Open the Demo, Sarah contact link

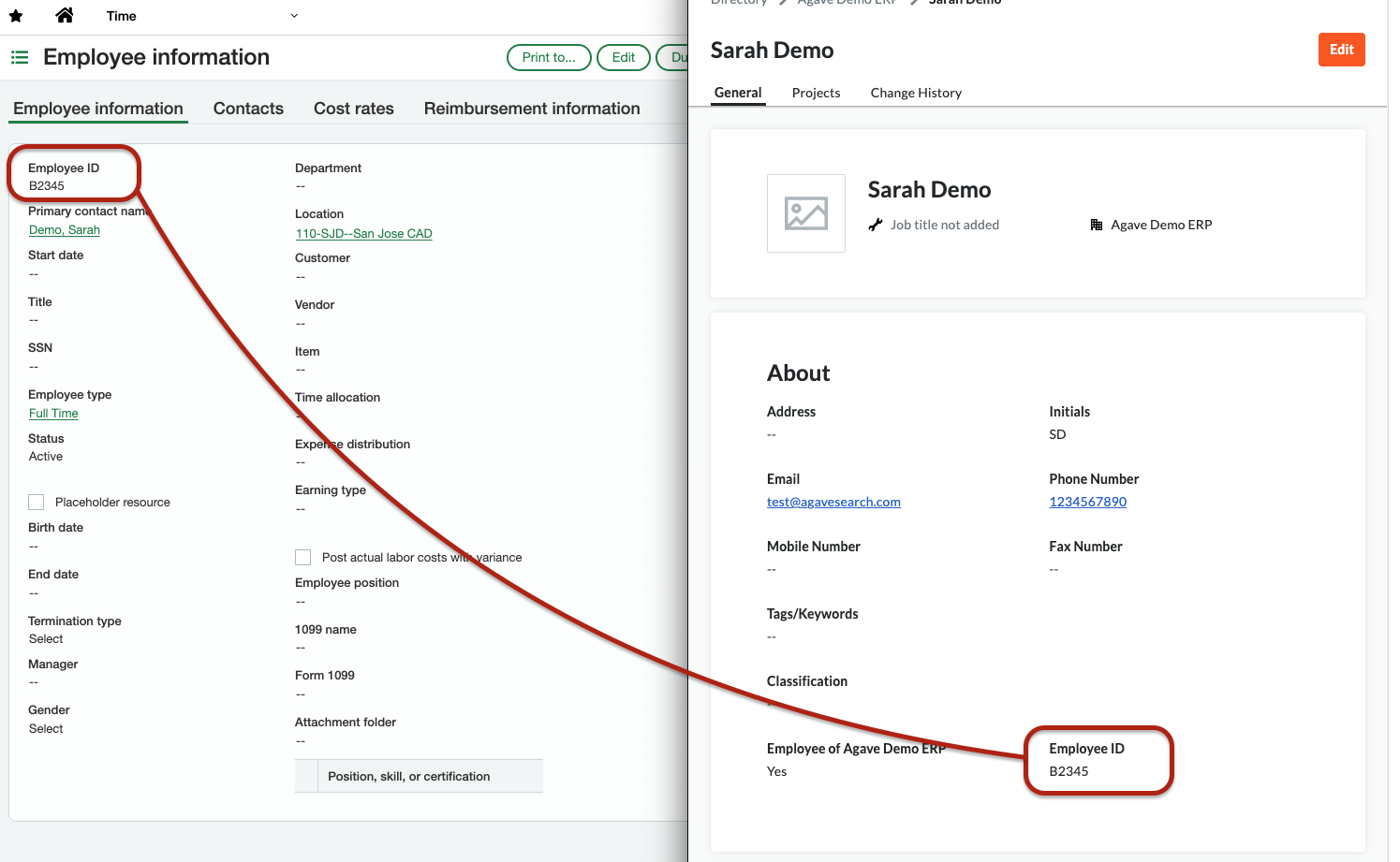pos(65,230)
